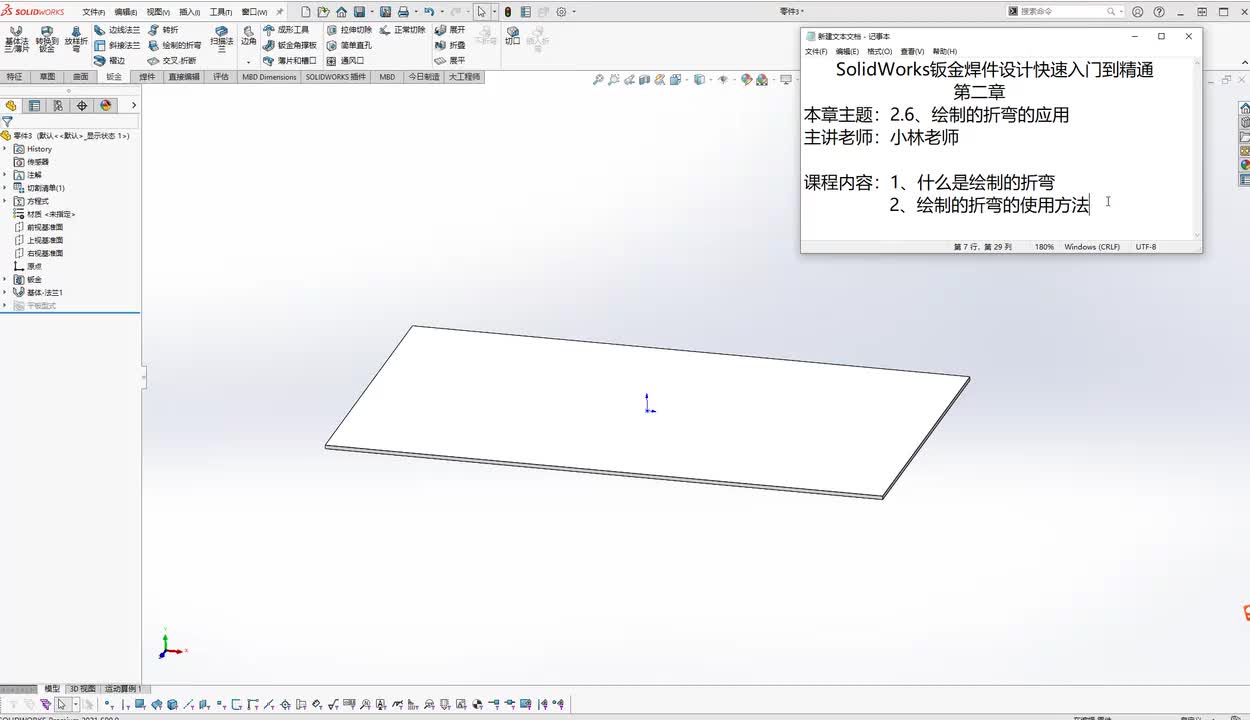This screenshot has height=720, width=1250.
Task: Switch to the ConfigurationManager panel tab
Action: 58,105
